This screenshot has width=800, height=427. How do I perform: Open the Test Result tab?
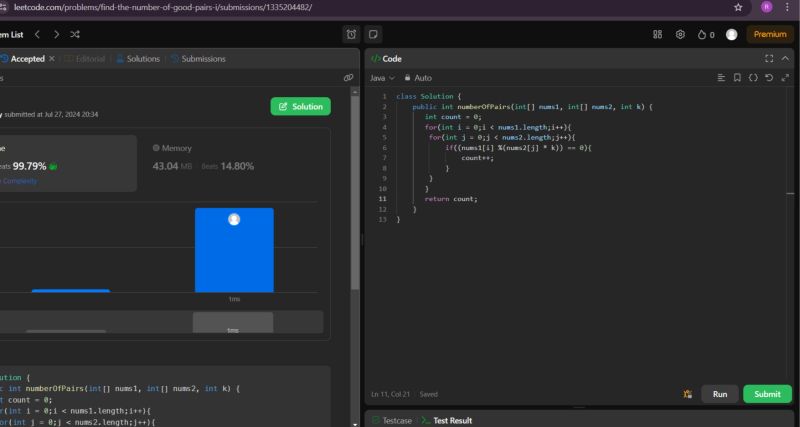point(446,421)
